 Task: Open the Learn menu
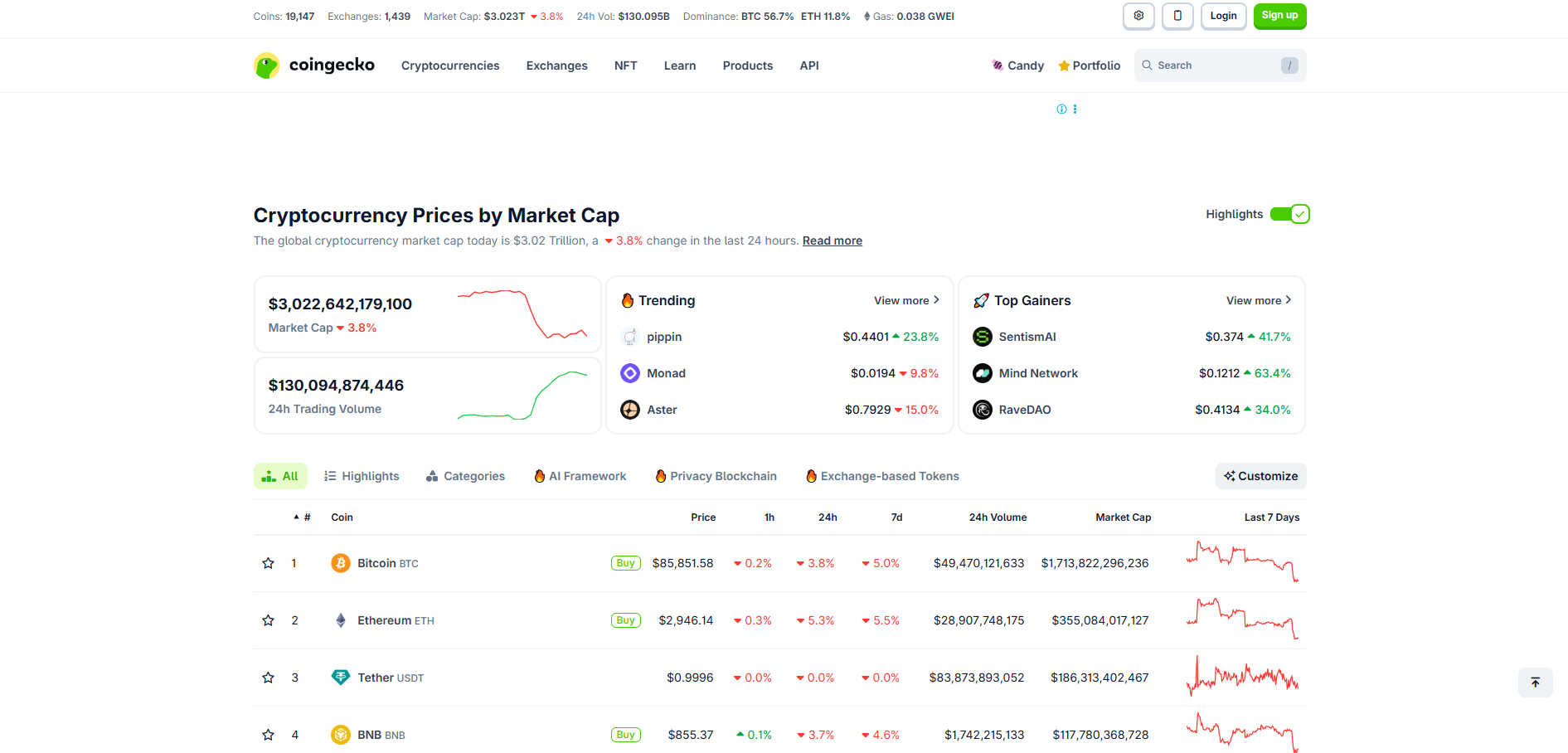(x=680, y=66)
